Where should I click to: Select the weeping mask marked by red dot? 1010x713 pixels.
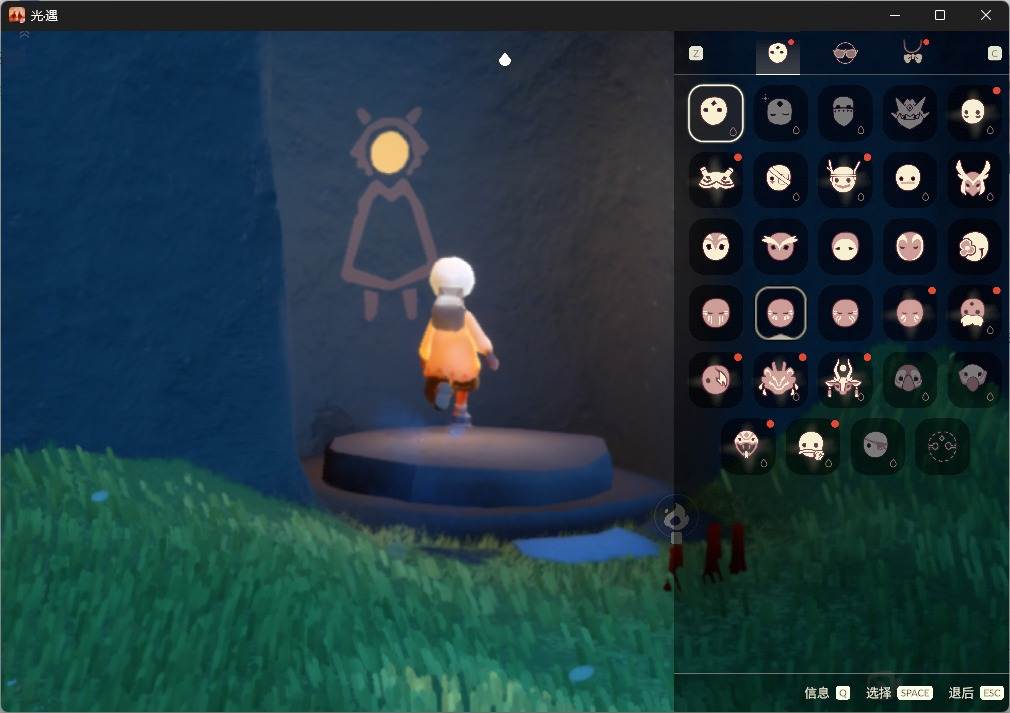click(x=910, y=313)
